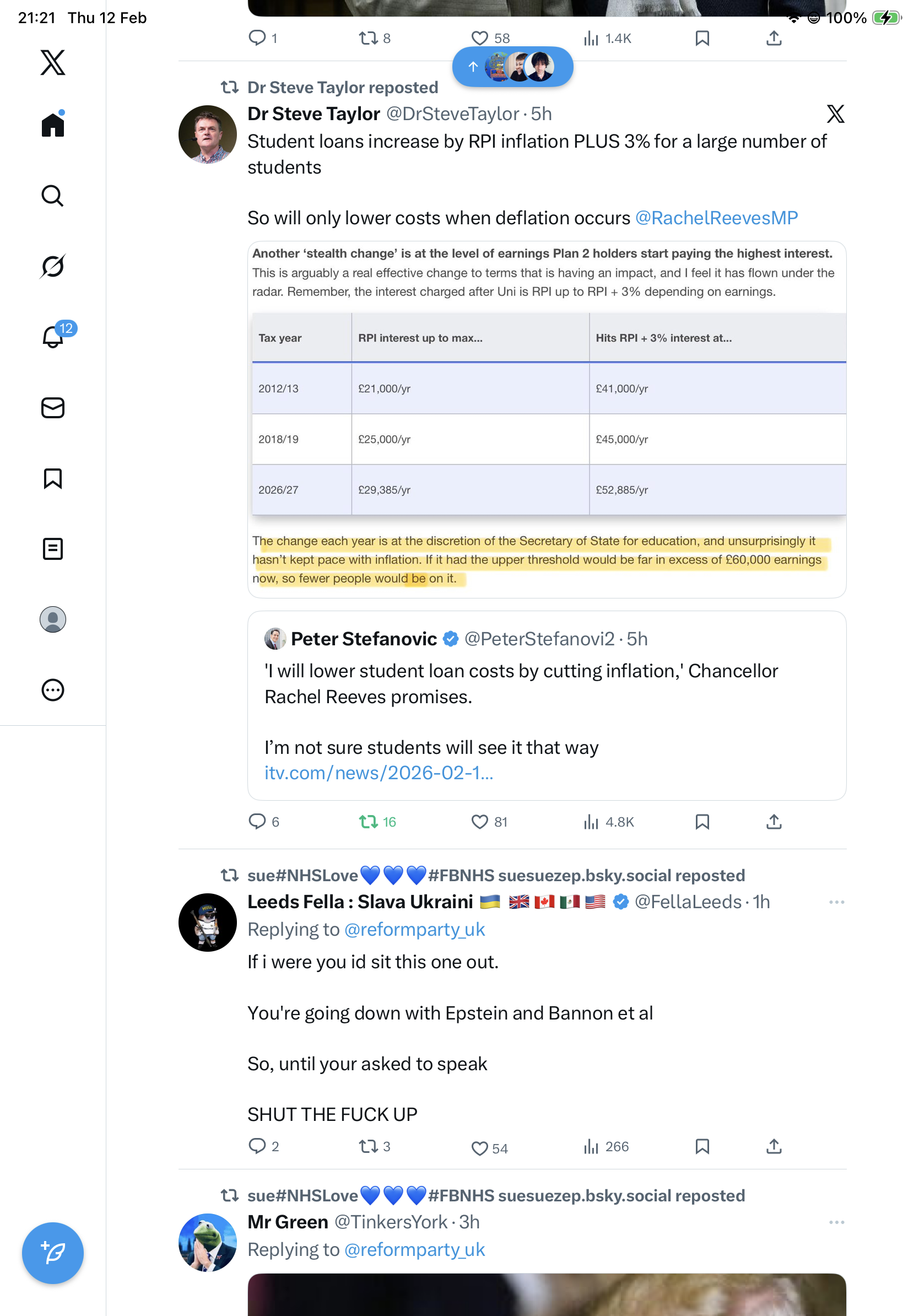Open the @RachelReevesMP mention link
The height and width of the screenshot is (1316, 919).
click(x=716, y=218)
